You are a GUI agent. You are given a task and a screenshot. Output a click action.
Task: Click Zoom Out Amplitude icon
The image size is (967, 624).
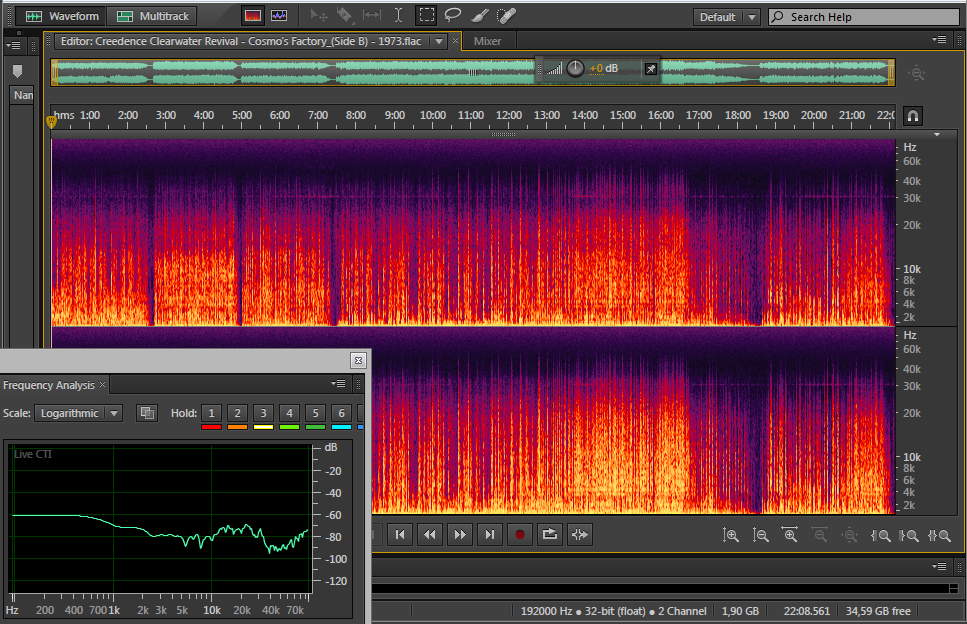760,535
